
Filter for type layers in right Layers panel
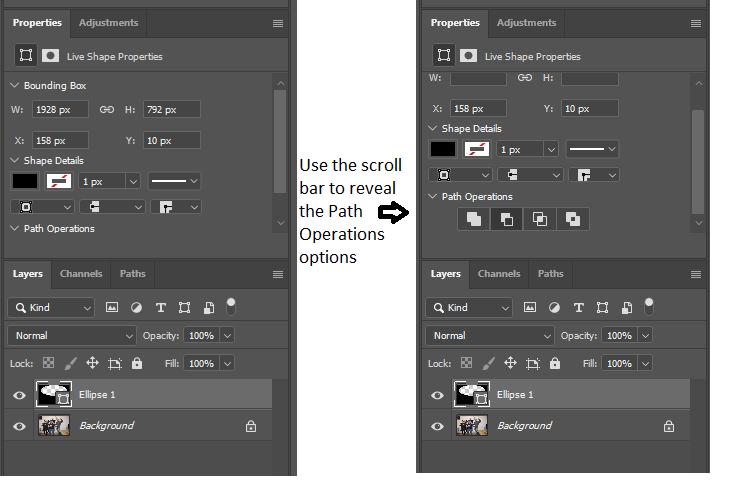tap(579, 308)
